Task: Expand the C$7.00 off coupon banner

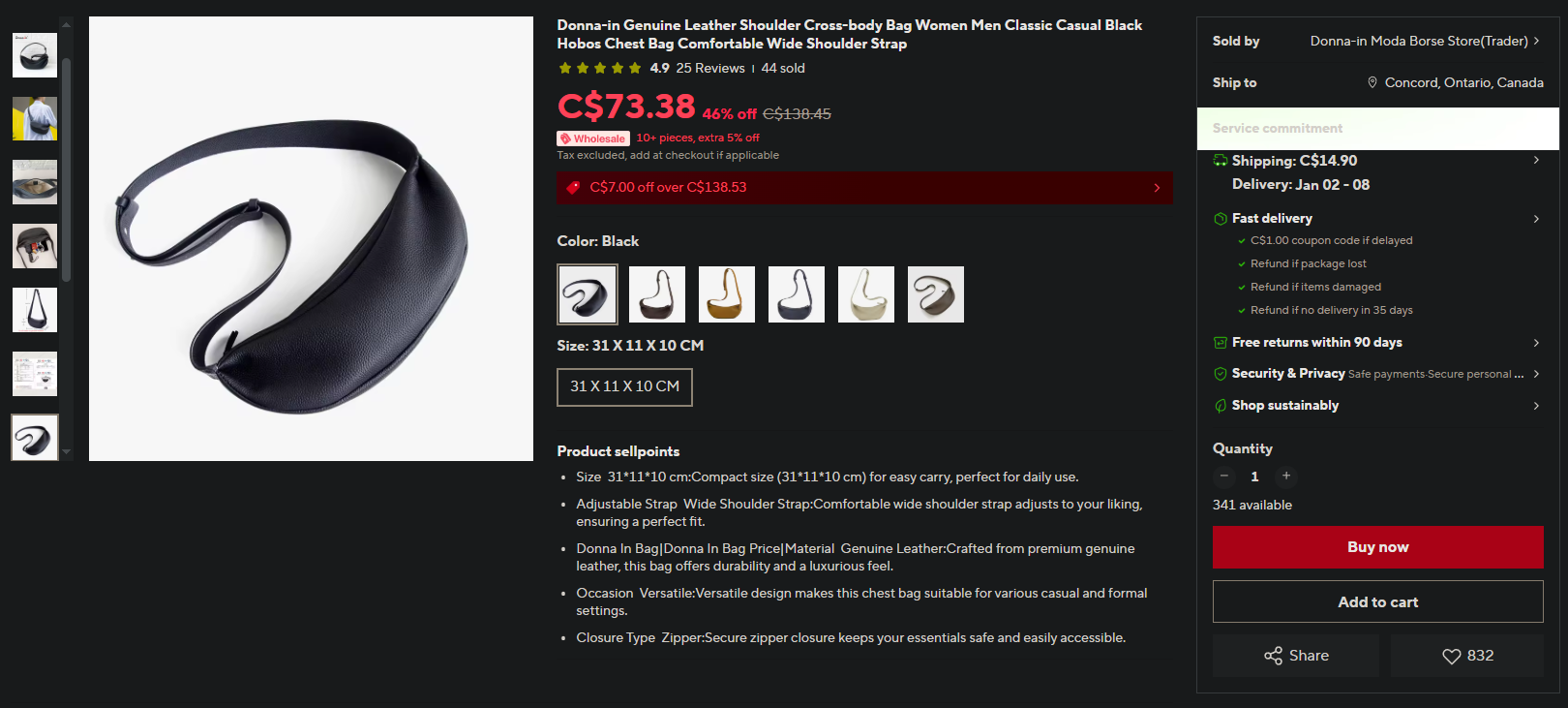Action: point(864,188)
